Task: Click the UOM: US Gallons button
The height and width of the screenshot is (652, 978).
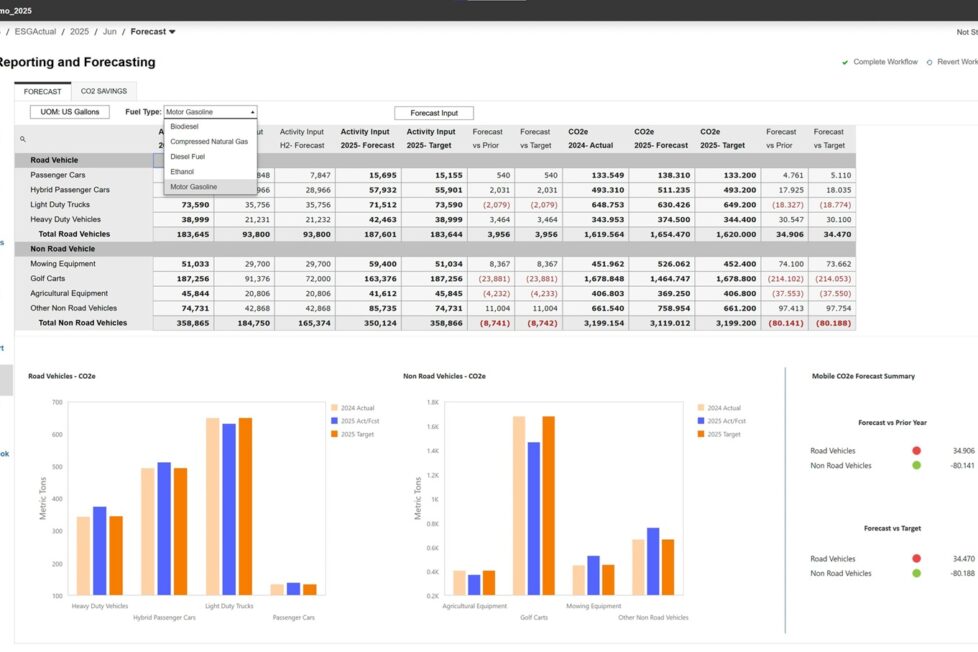Action: point(69,112)
